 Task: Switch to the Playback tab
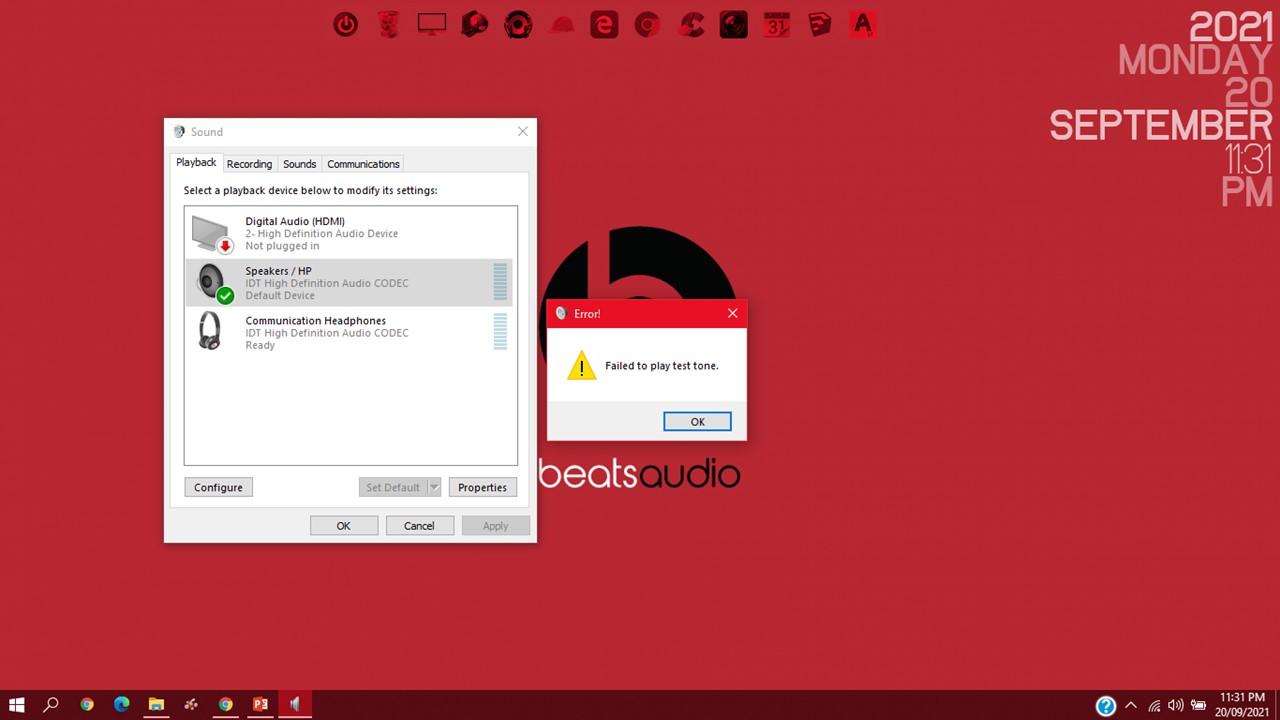(196, 162)
